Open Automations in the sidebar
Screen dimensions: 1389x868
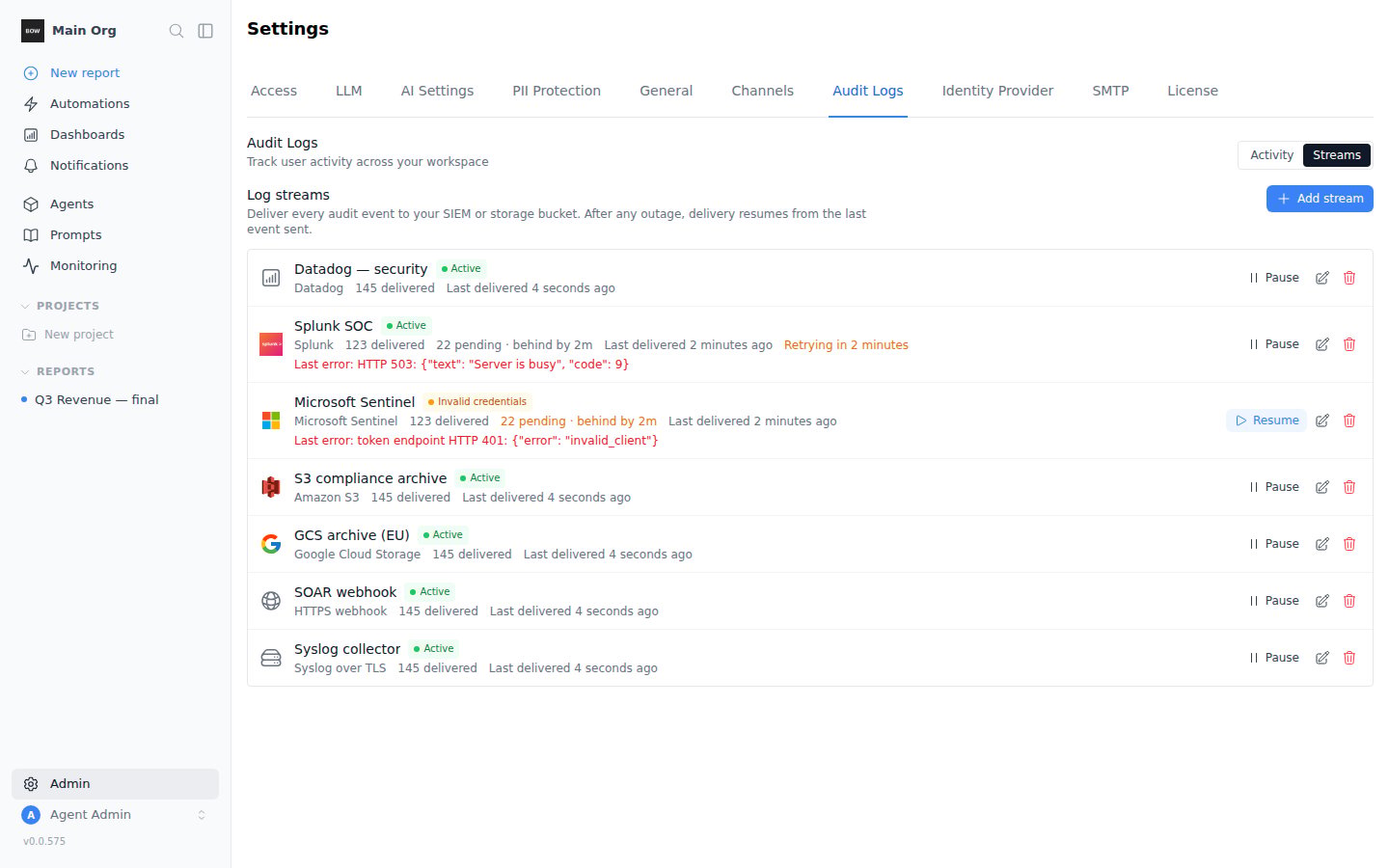tap(115, 104)
